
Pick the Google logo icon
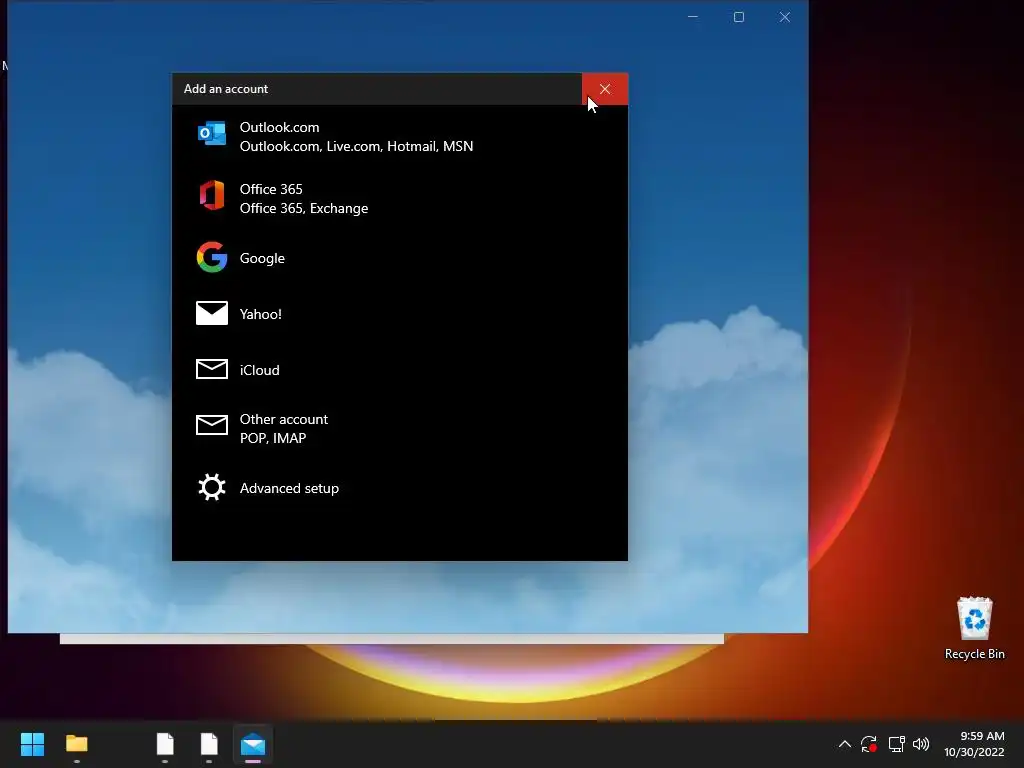coord(212,257)
